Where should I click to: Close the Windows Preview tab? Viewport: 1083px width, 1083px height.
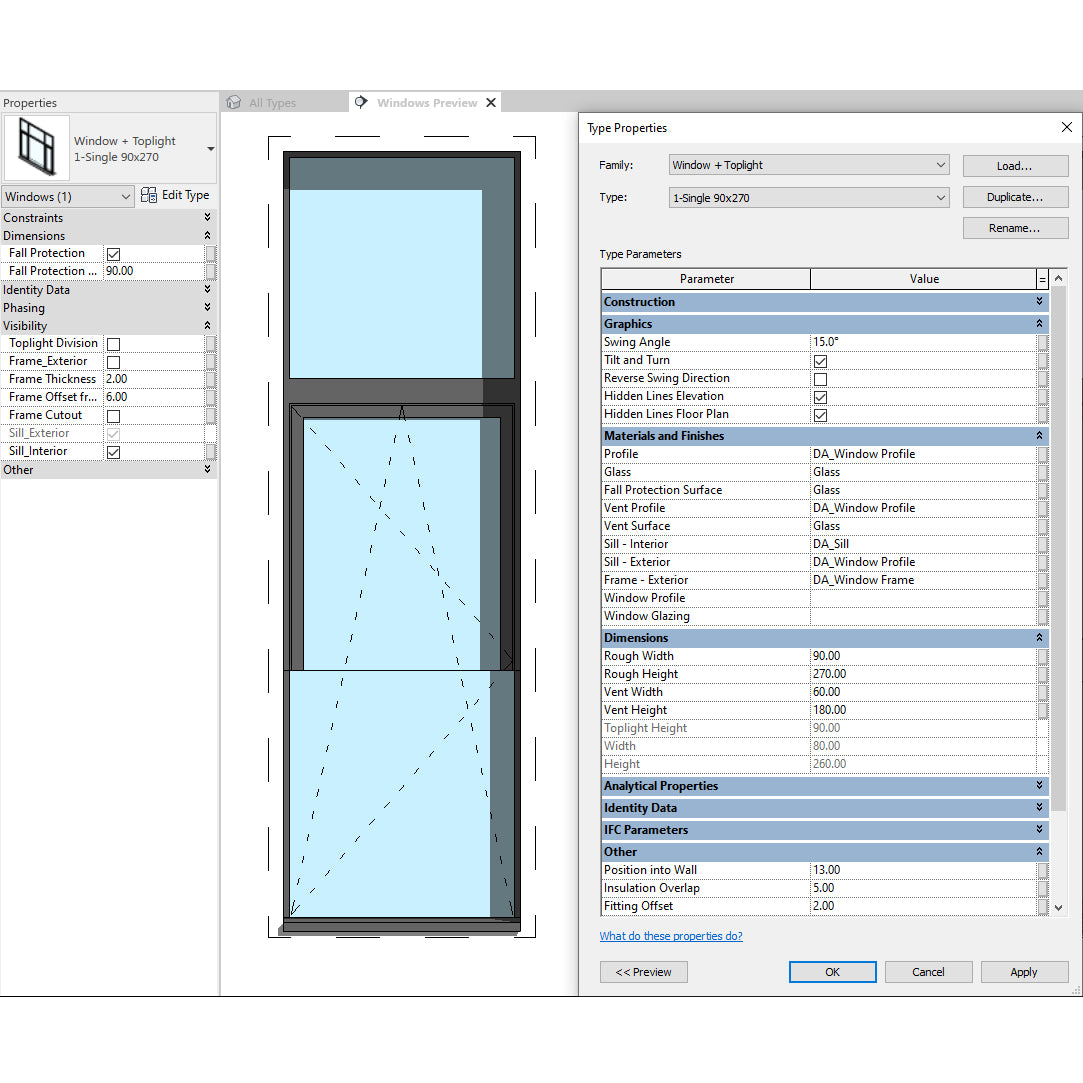[x=491, y=103]
